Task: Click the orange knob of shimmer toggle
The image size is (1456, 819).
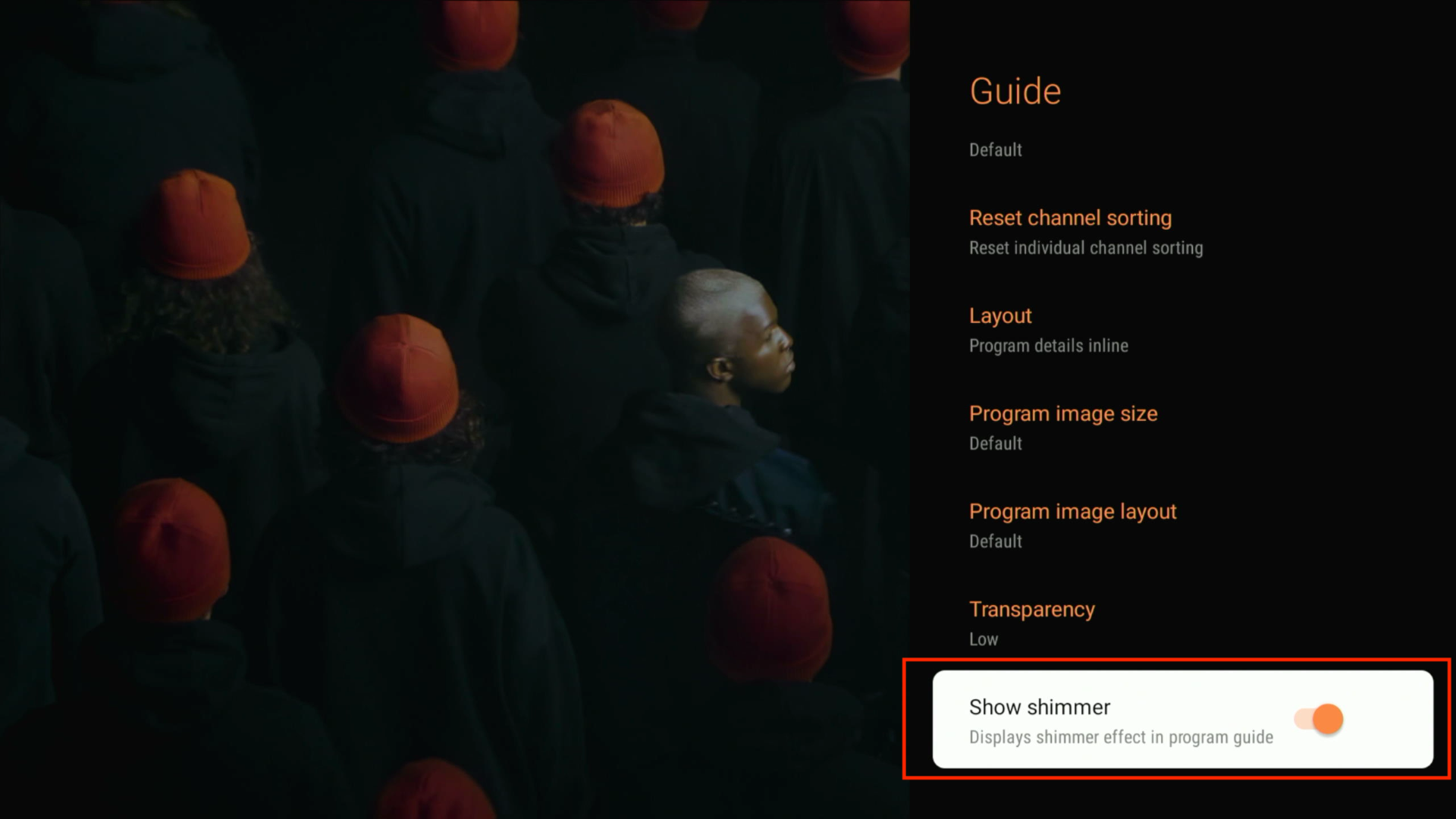Action: [1328, 719]
